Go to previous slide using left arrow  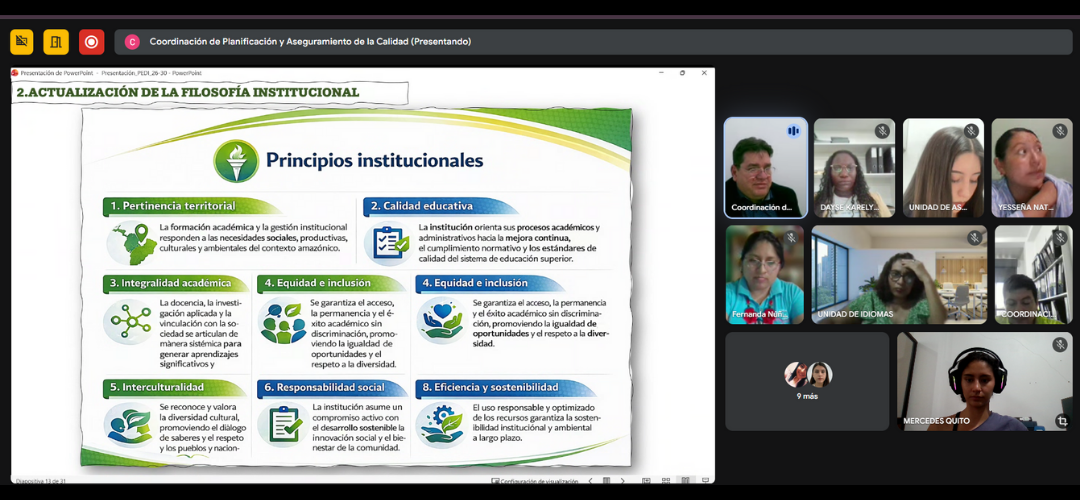590,481
